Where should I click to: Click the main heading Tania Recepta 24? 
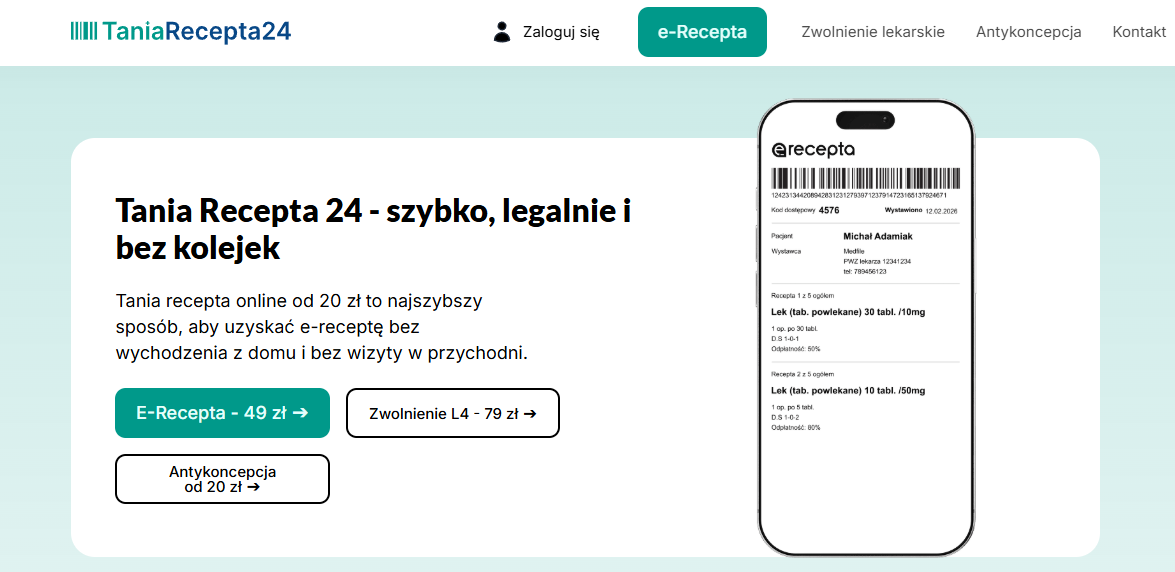(x=373, y=229)
